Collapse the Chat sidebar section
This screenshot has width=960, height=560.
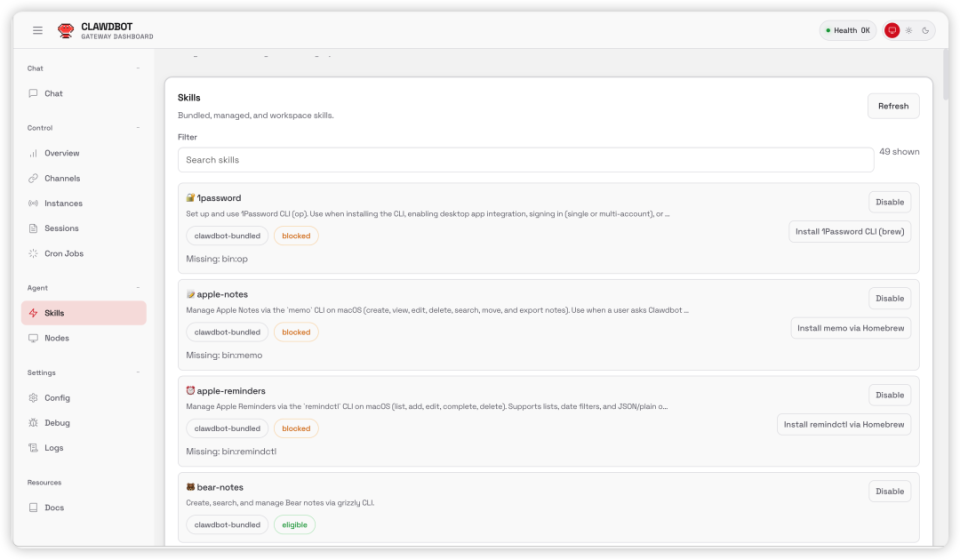click(x=138, y=69)
